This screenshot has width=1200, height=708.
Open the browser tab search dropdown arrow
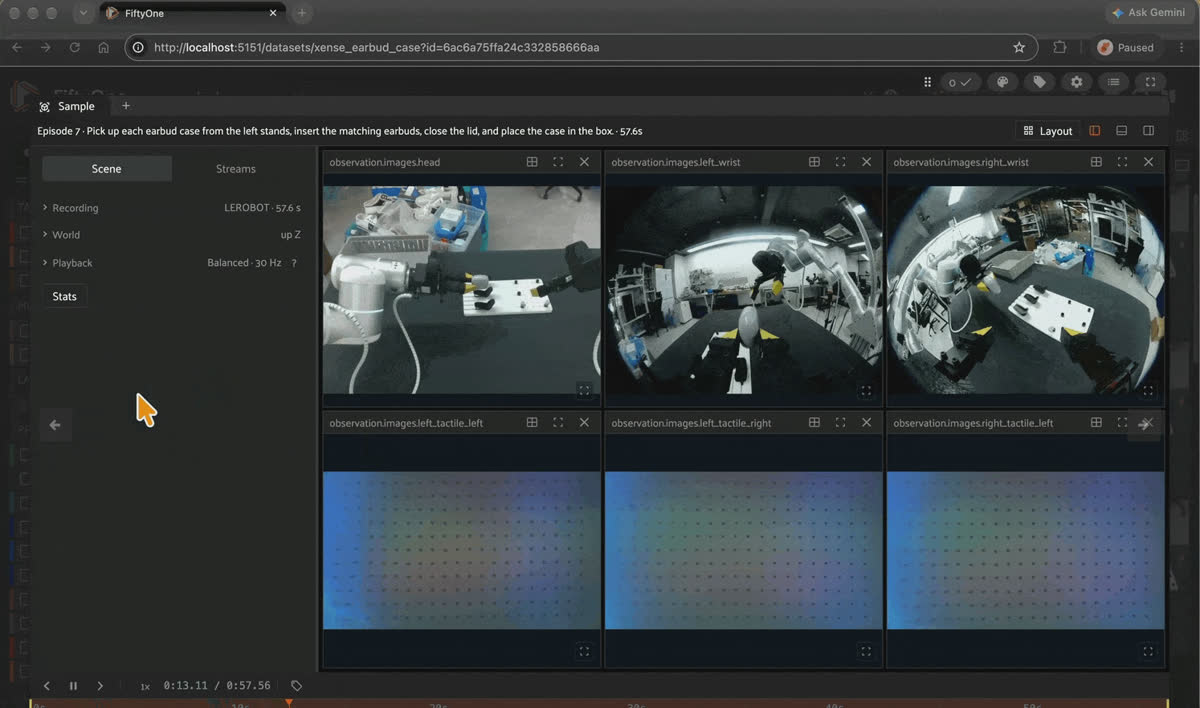point(83,13)
